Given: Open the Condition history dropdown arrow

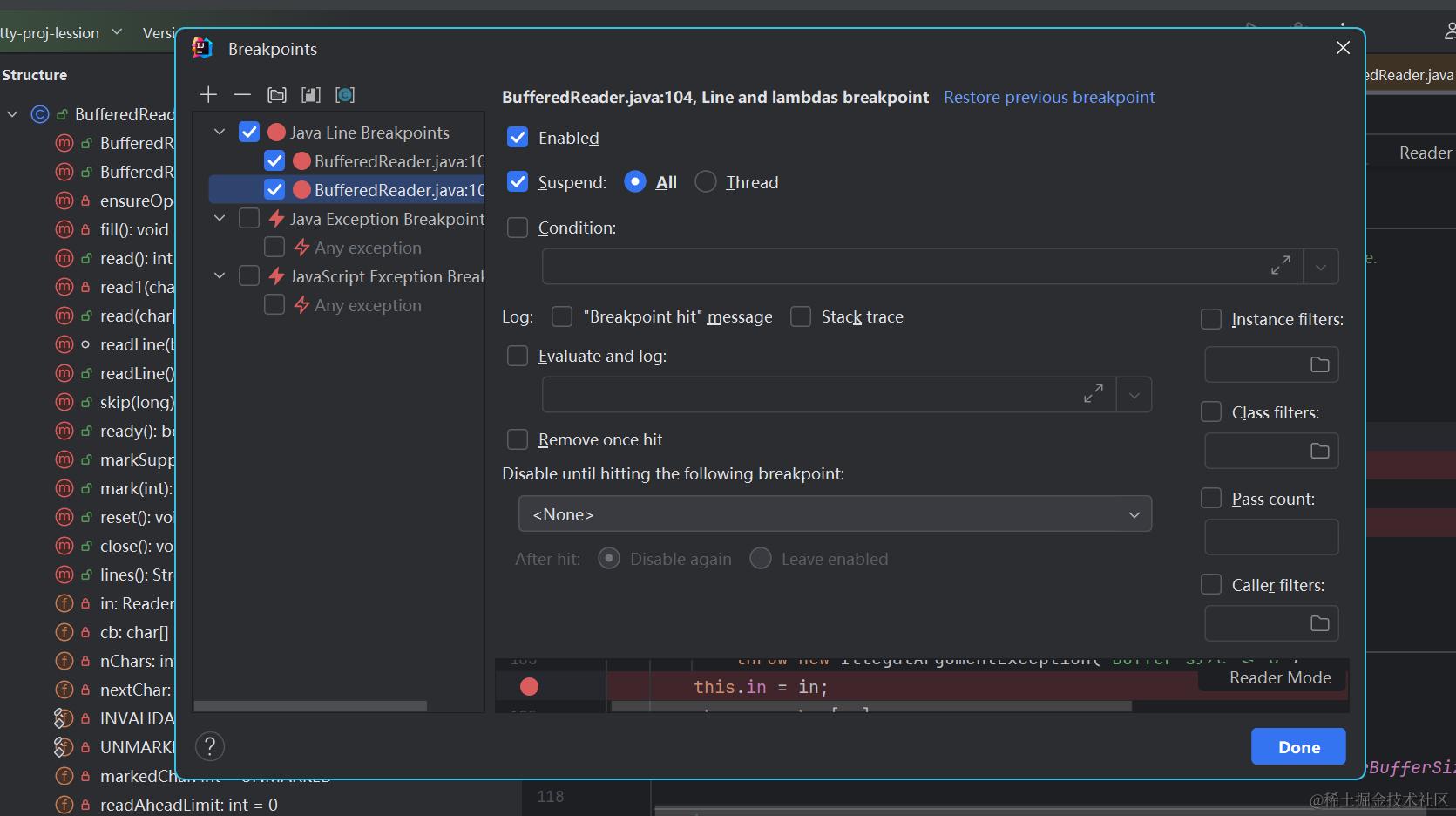Looking at the screenshot, I should point(1321,267).
